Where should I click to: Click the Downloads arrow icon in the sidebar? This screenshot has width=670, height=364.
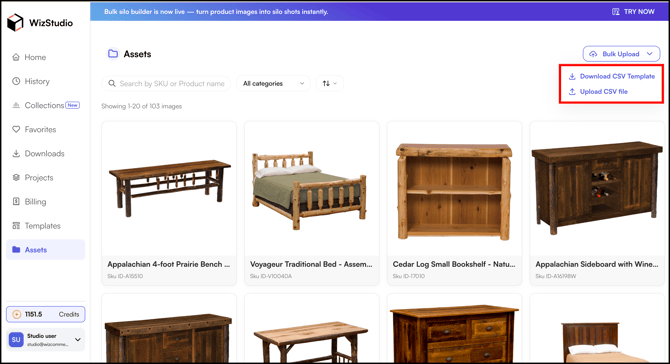(x=16, y=153)
